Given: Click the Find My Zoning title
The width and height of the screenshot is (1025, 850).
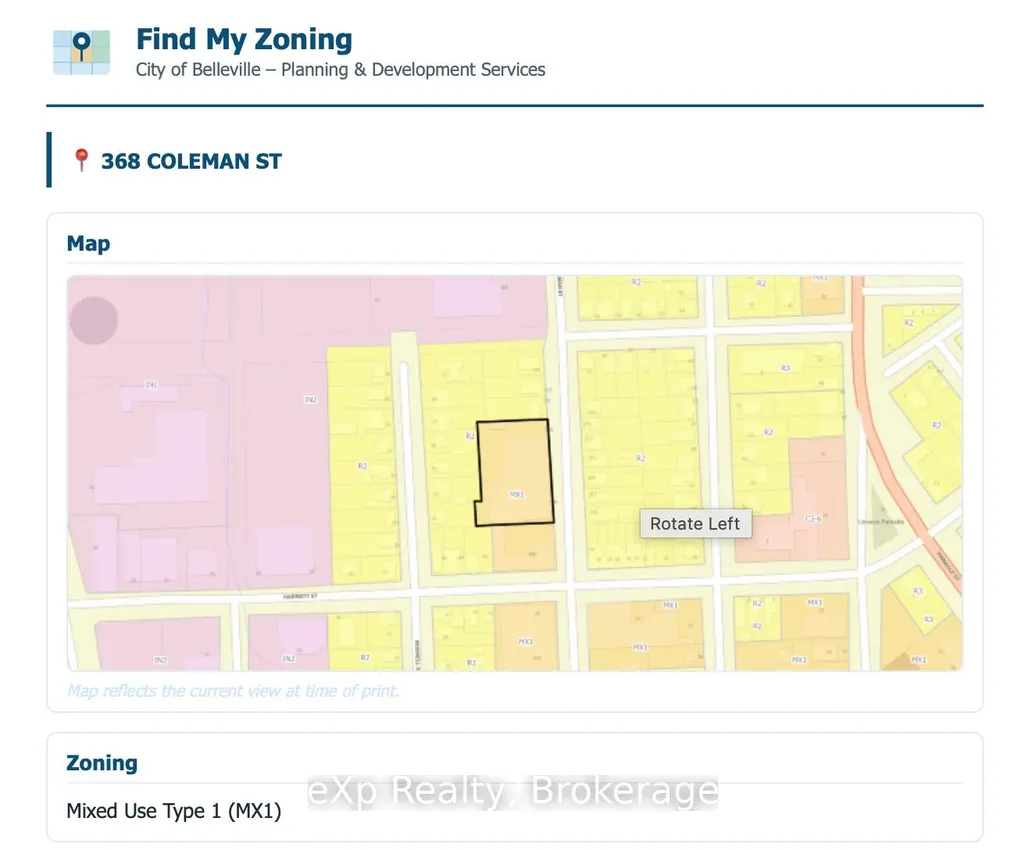Looking at the screenshot, I should point(244,39).
